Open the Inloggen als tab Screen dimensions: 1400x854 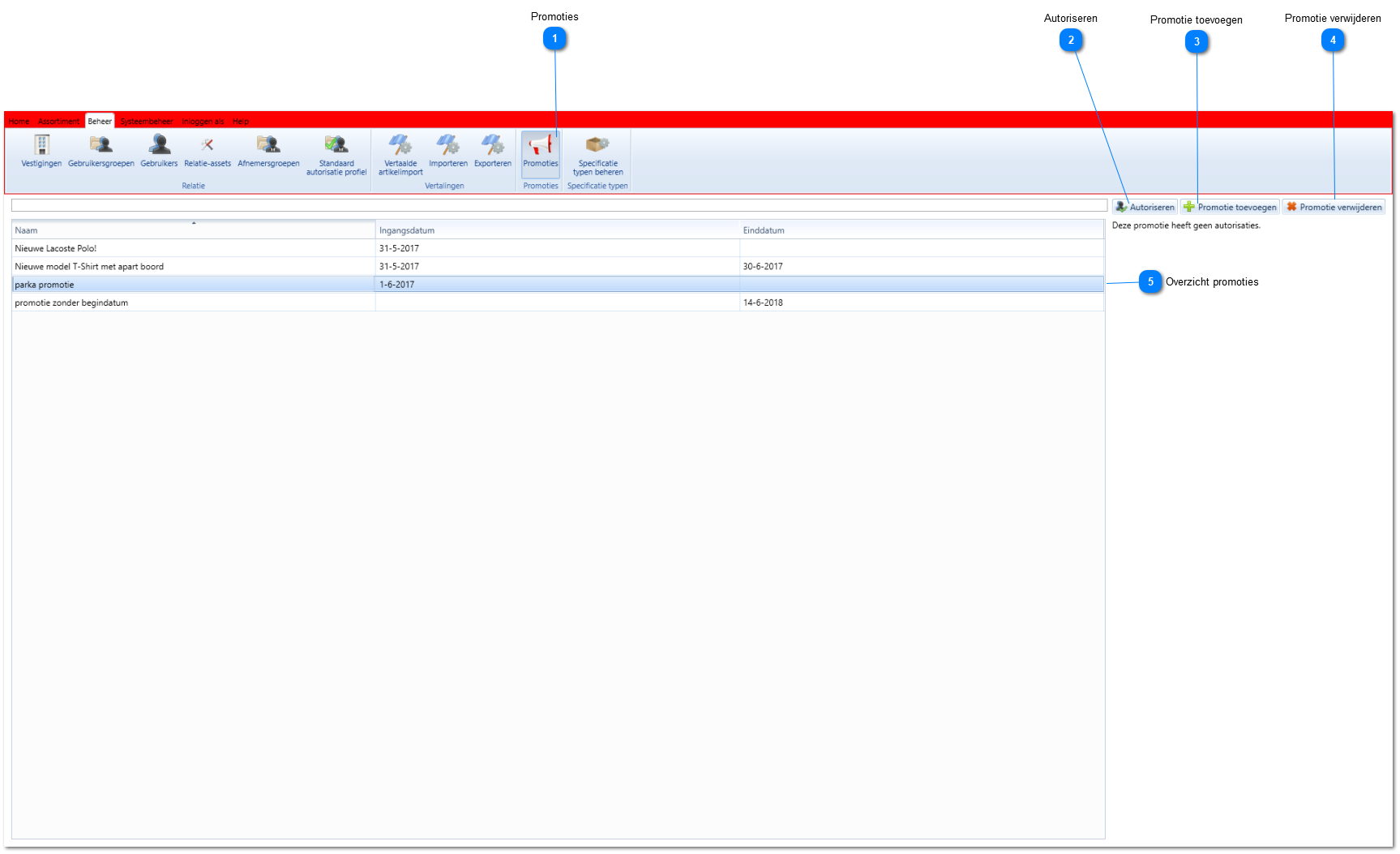pos(203,122)
